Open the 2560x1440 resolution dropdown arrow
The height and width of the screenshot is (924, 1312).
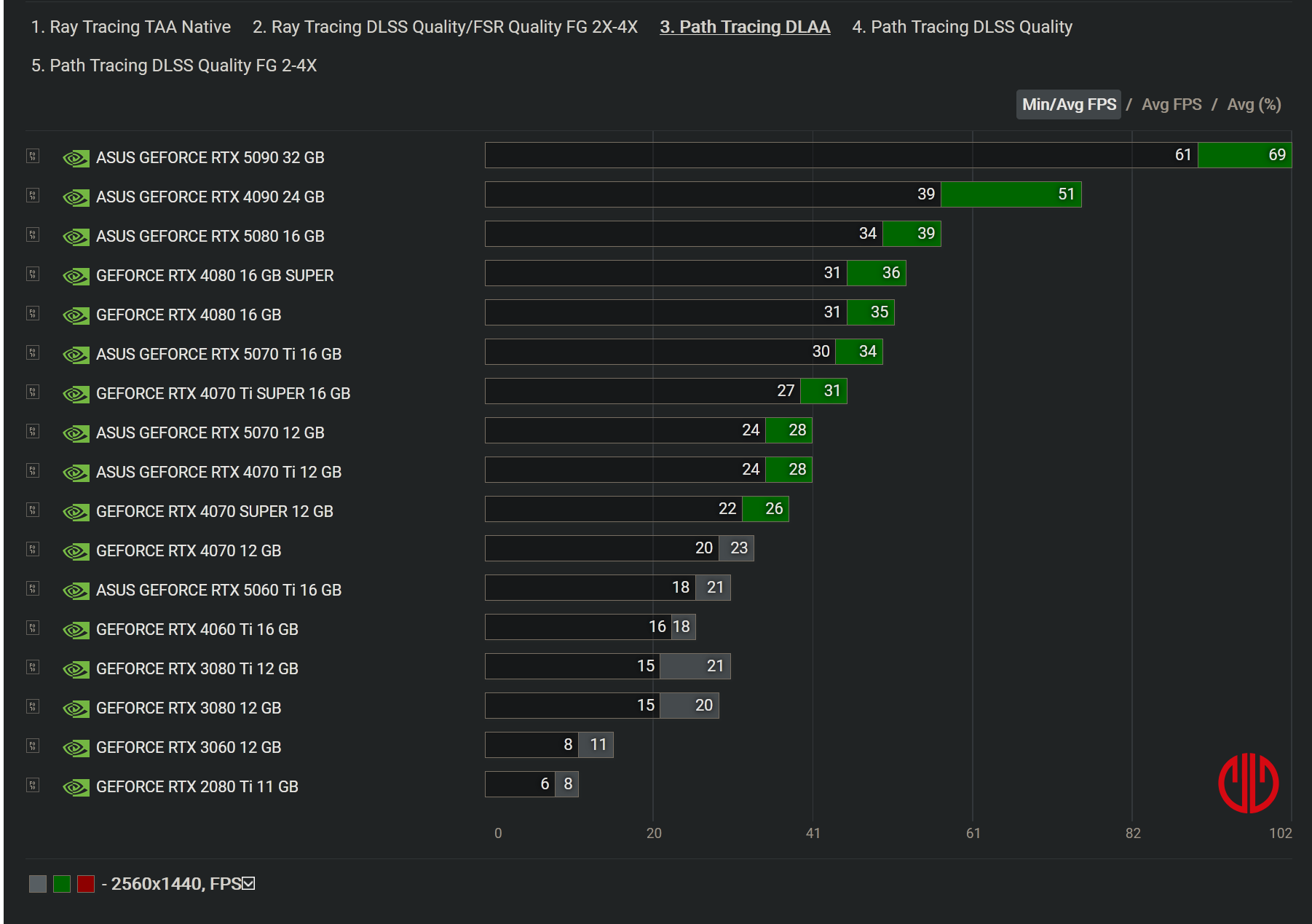coord(248,883)
